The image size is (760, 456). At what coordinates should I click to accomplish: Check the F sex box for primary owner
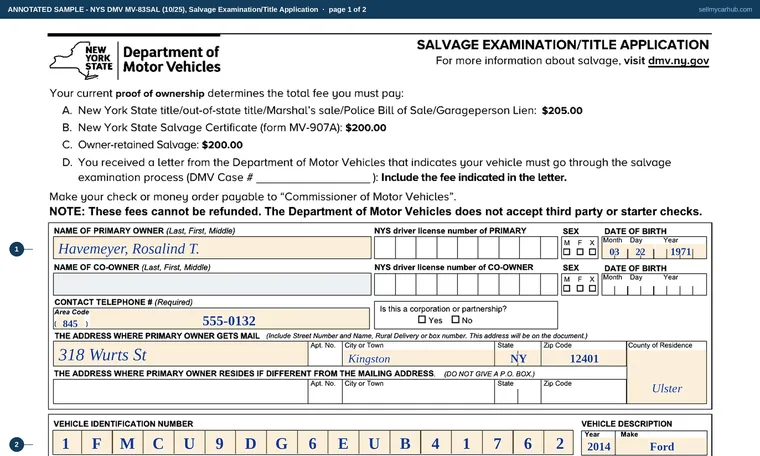(x=580, y=252)
